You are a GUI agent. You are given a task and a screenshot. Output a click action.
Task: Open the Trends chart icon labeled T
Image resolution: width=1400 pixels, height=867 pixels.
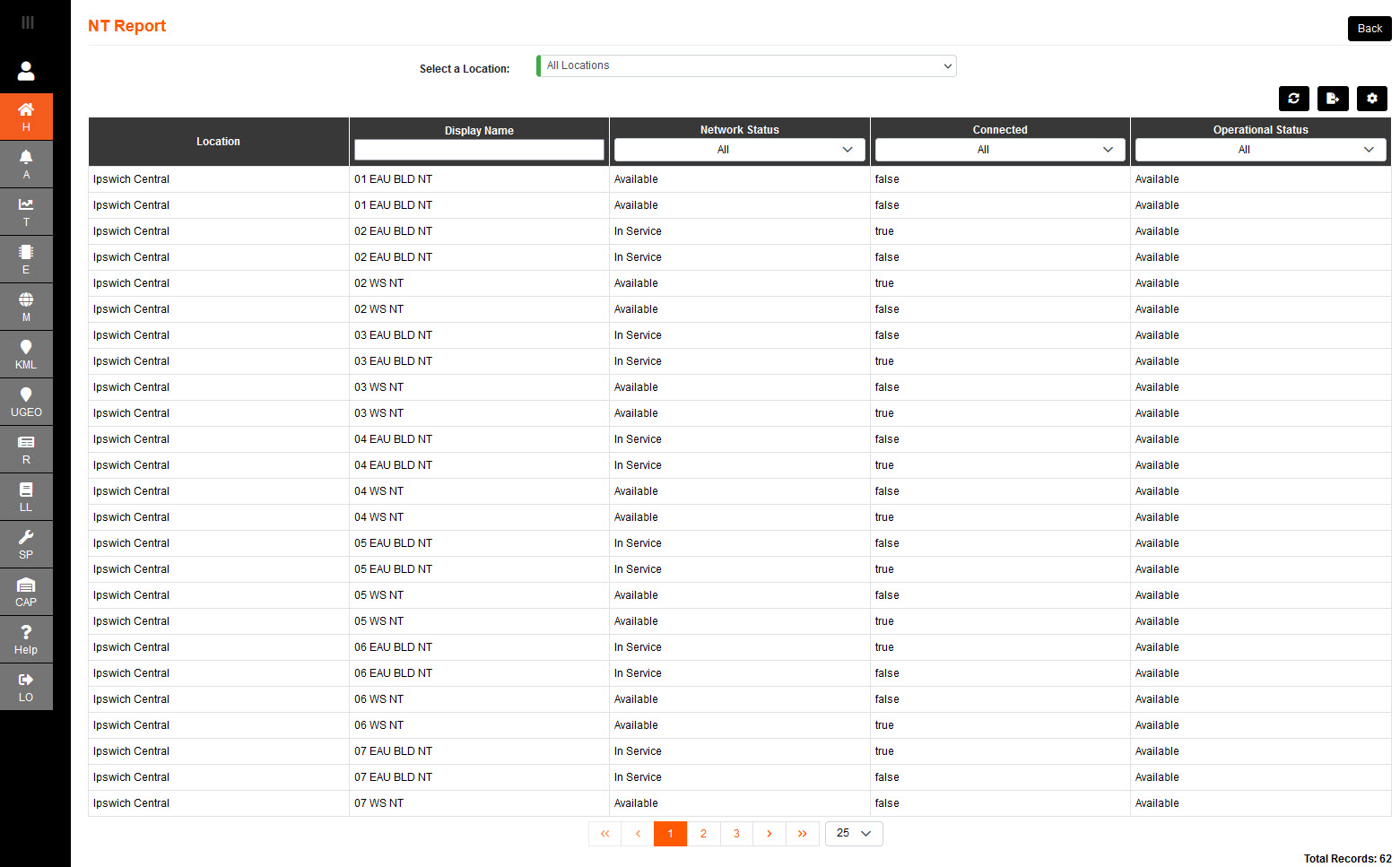pyautogui.click(x=26, y=212)
